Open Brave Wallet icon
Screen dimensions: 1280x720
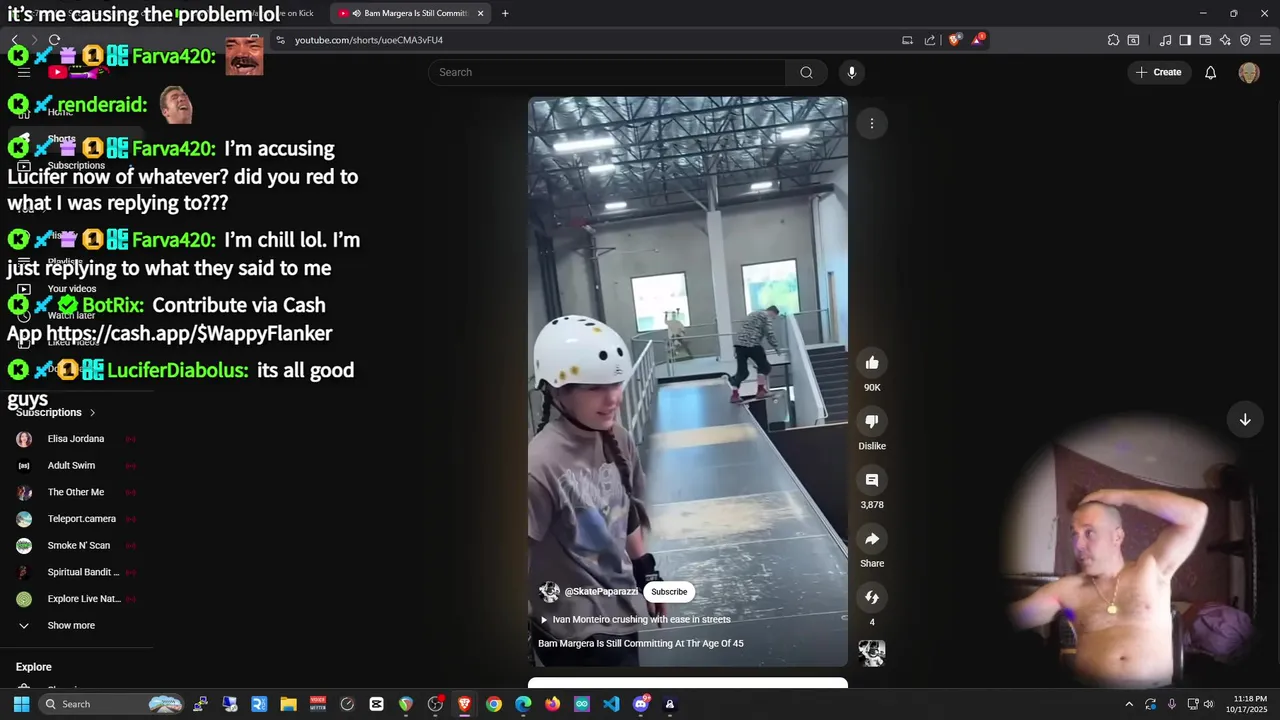[1205, 40]
